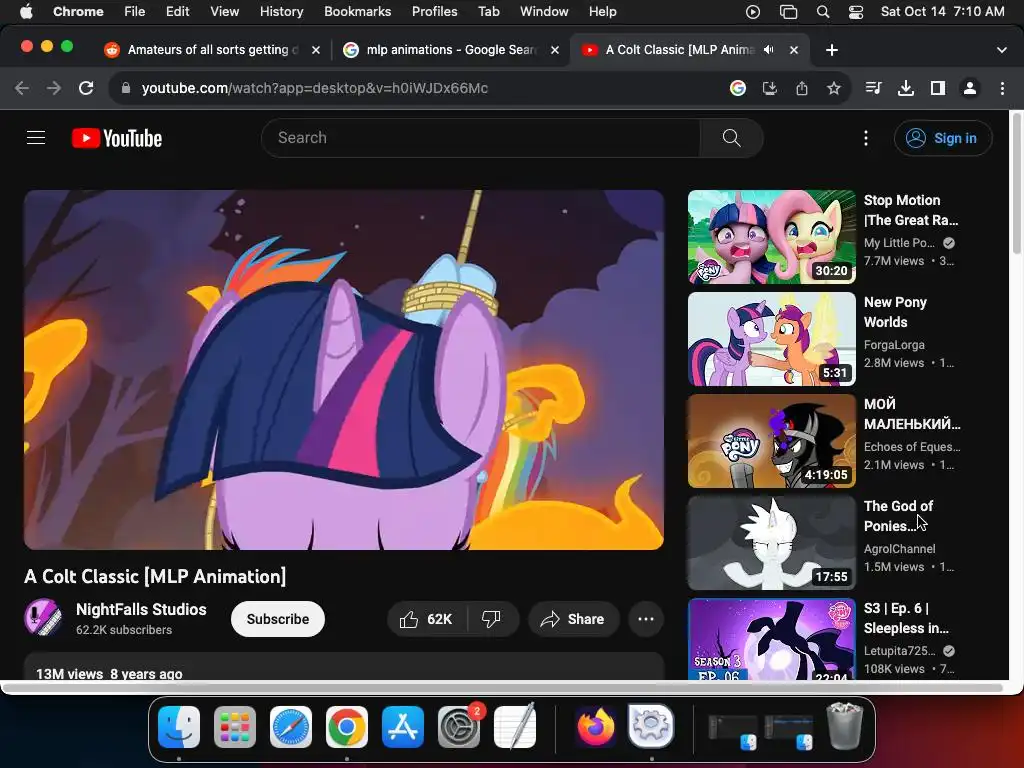
Task: Dislike the video with thumbs down
Action: tap(491, 619)
